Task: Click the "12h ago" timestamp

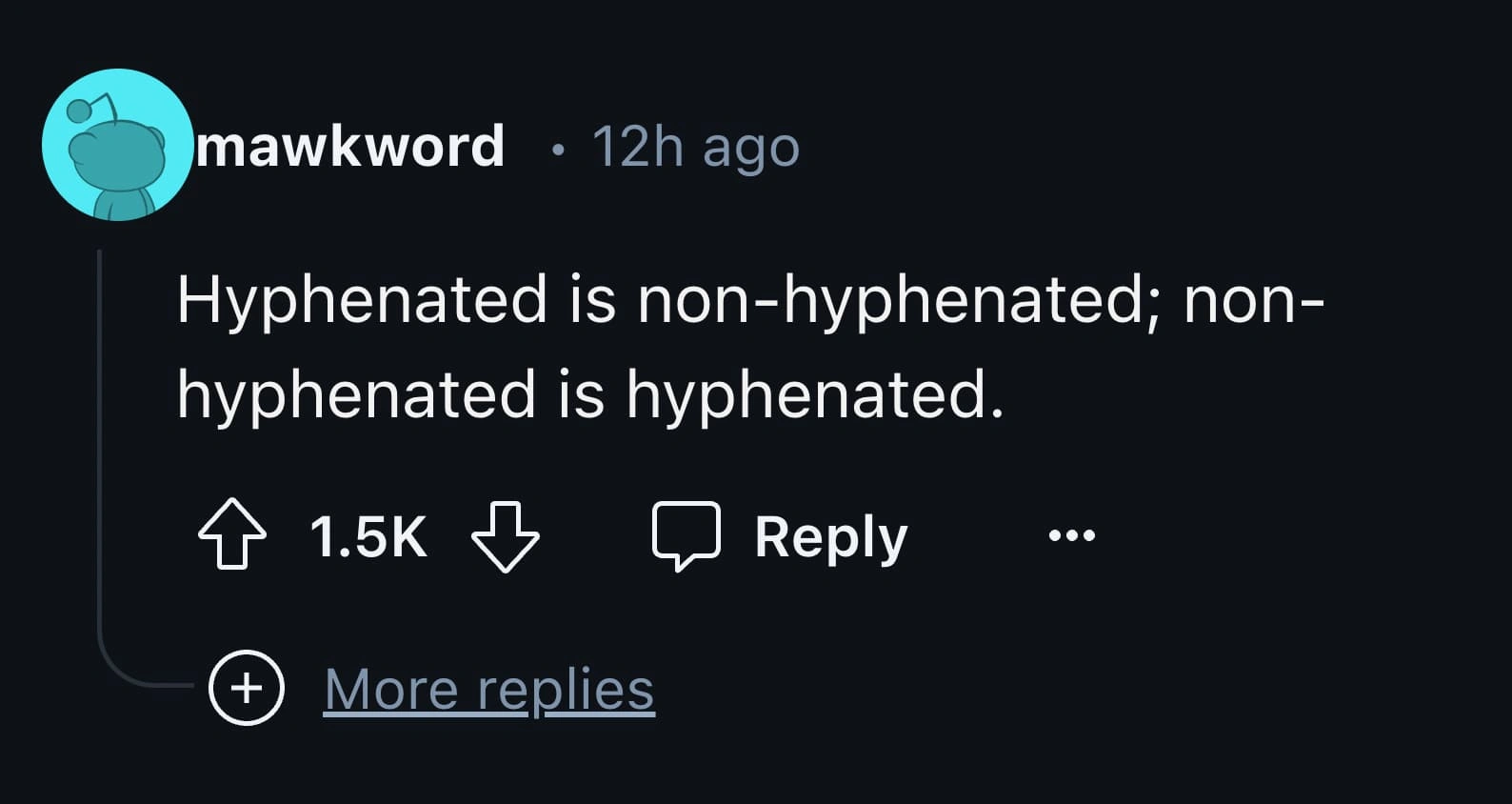Action: click(x=695, y=148)
